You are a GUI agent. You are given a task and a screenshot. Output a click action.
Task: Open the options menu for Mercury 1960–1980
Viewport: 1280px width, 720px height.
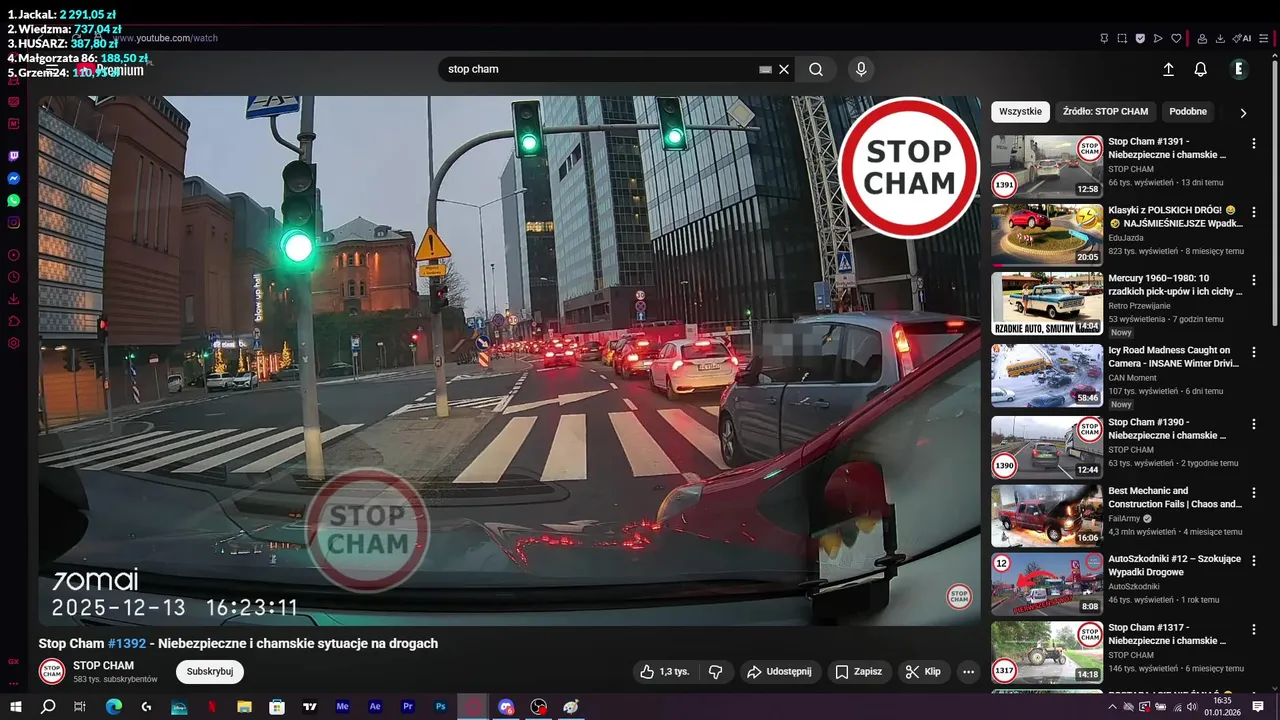[x=1253, y=280]
